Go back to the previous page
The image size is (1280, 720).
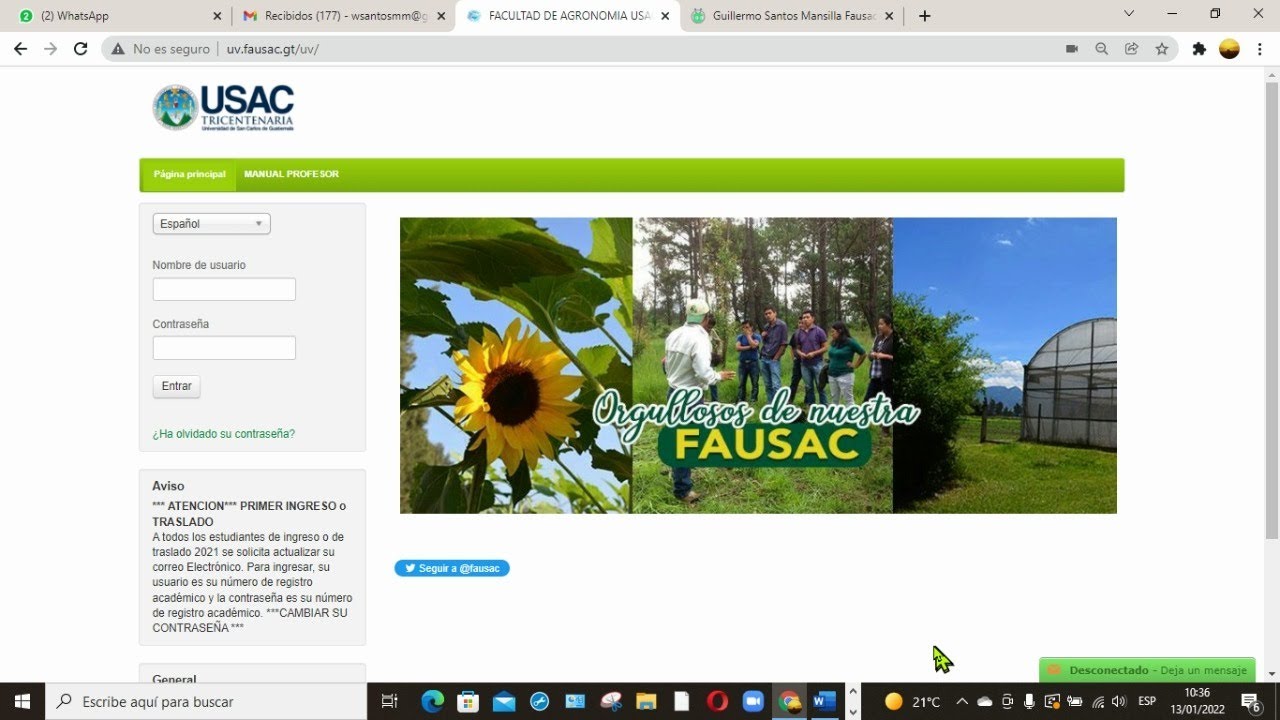point(20,48)
